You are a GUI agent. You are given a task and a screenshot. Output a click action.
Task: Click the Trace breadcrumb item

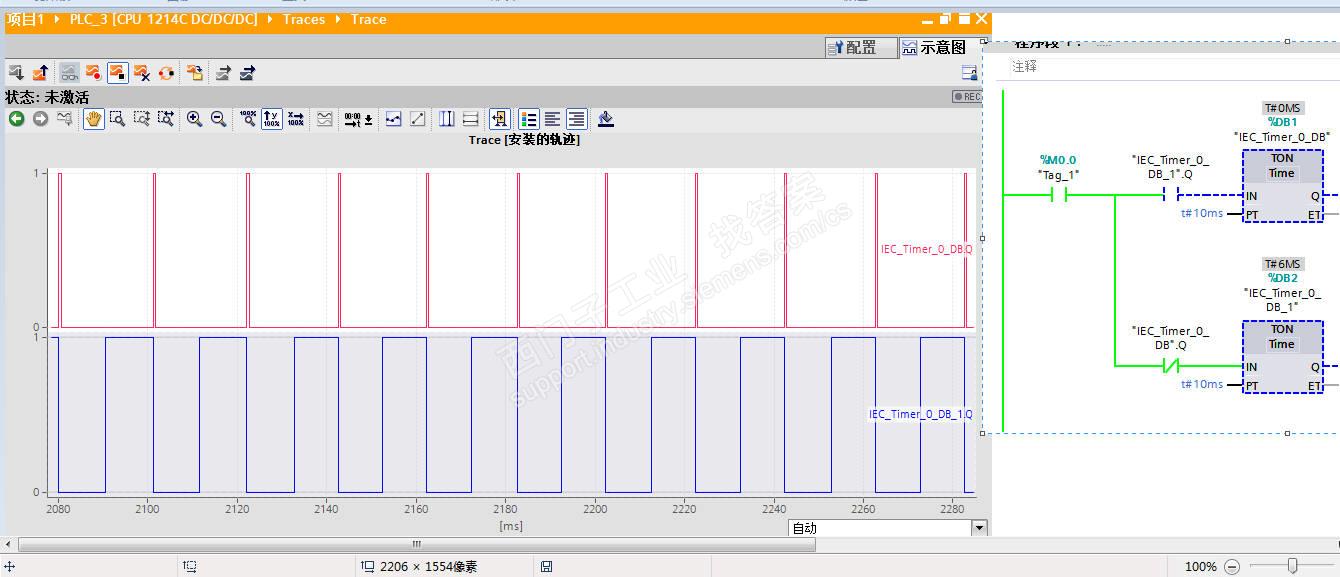pyautogui.click(x=368, y=19)
